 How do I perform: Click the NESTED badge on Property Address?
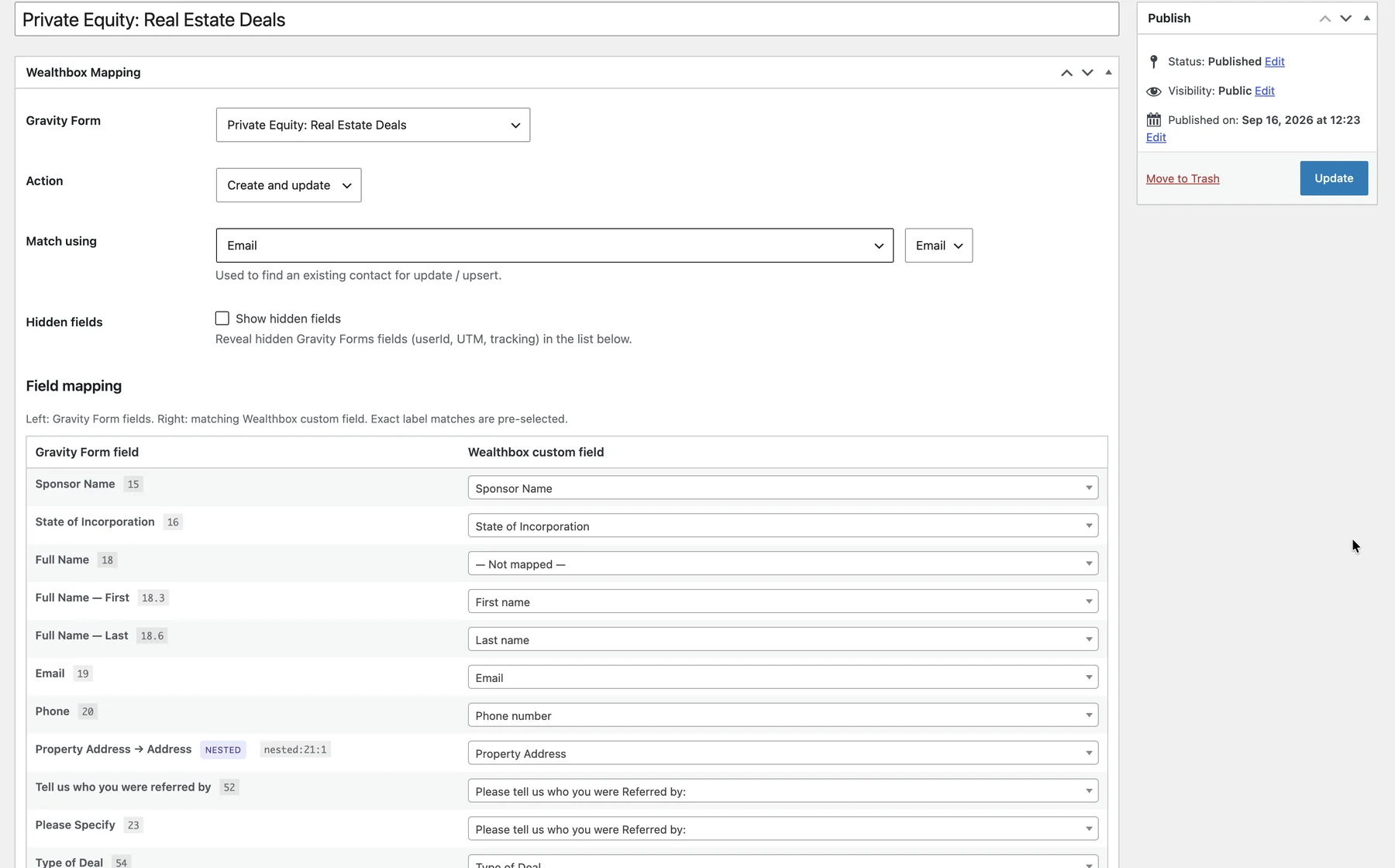click(223, 750)
